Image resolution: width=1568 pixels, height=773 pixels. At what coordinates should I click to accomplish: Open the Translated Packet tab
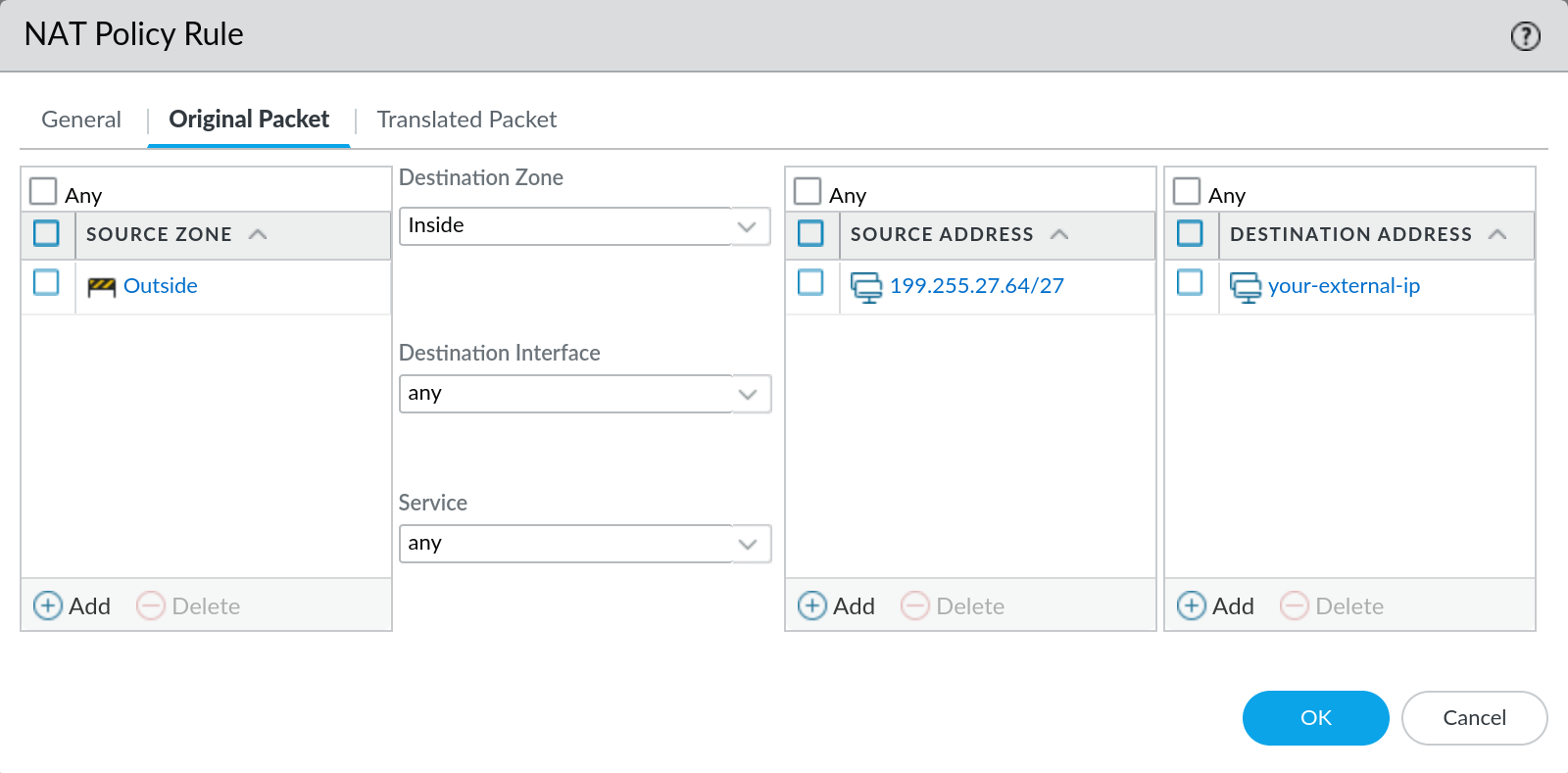pos(466,120)
